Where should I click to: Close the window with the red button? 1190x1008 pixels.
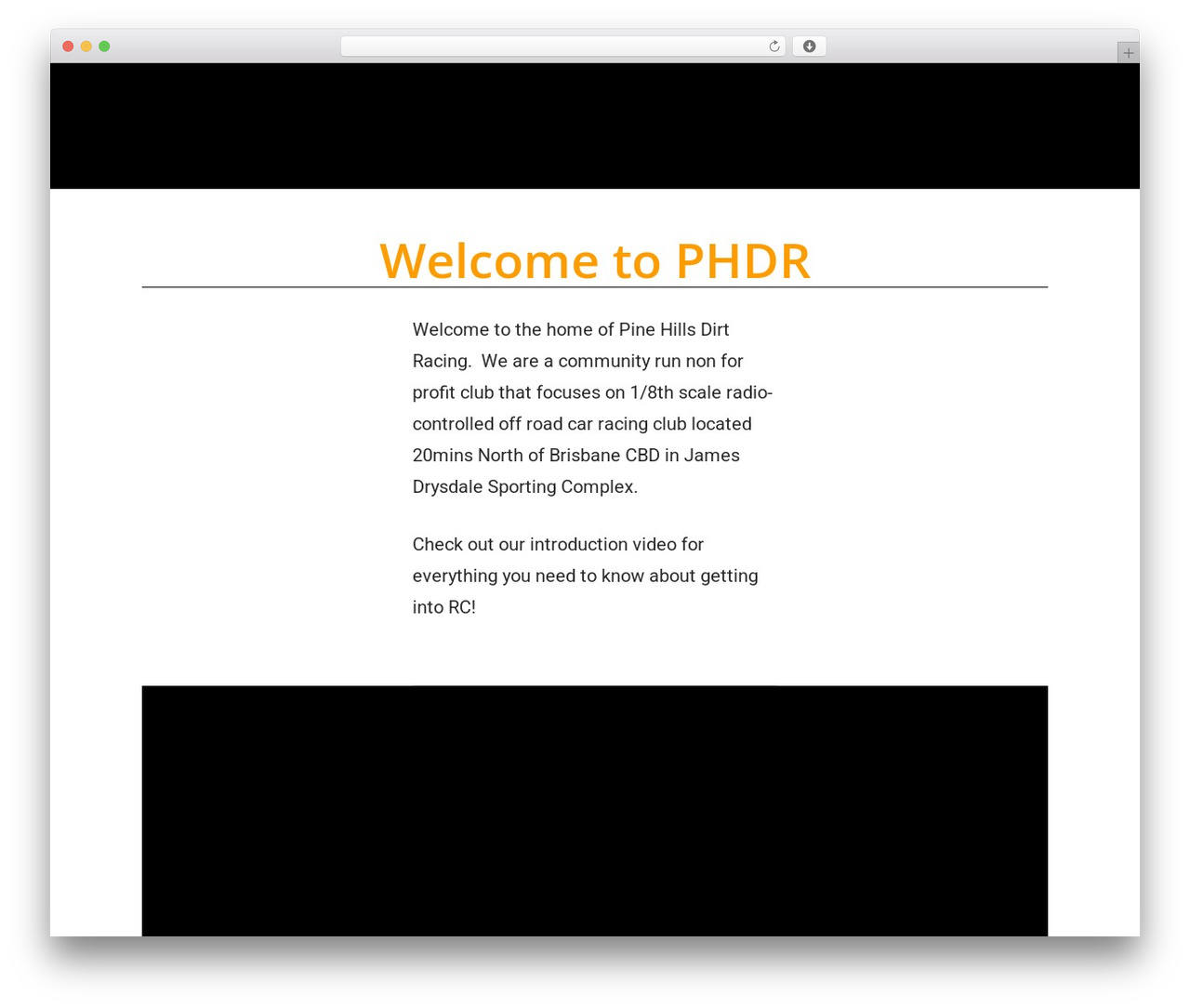pos(68,46)
